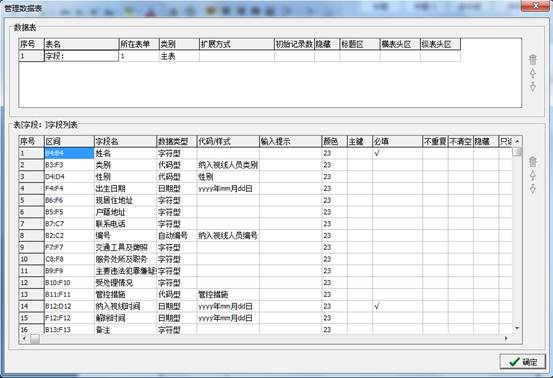Click the 表名 input field in row one

[81, 56]
